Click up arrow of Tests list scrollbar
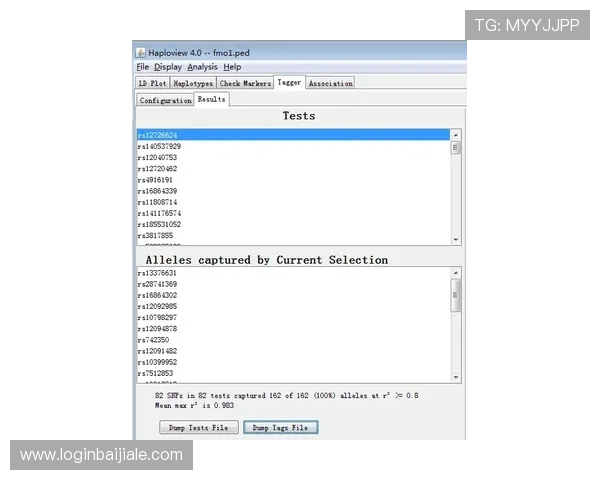Screen dimensions: 600x480 [456, 134]
